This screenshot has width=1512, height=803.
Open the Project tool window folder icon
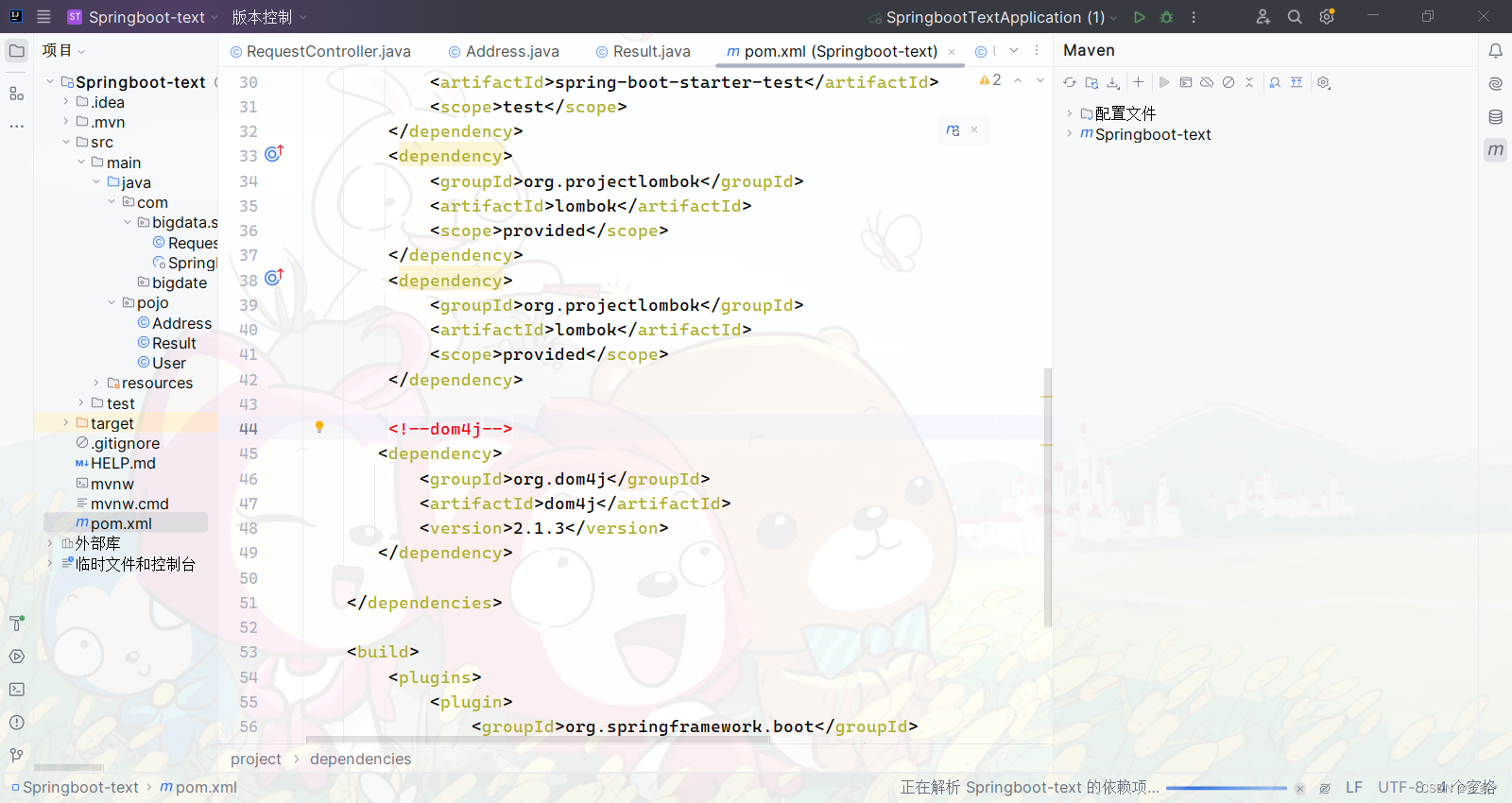point(17,51)
